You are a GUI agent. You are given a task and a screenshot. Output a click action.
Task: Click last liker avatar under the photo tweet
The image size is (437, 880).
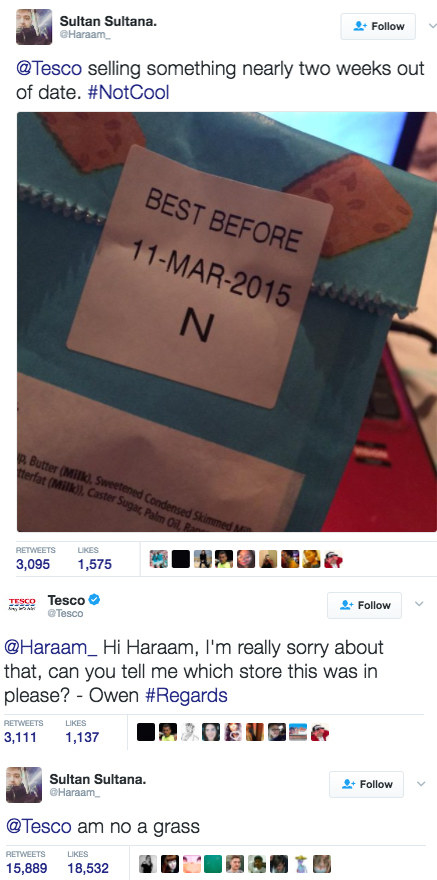click(x=334, y=559)
